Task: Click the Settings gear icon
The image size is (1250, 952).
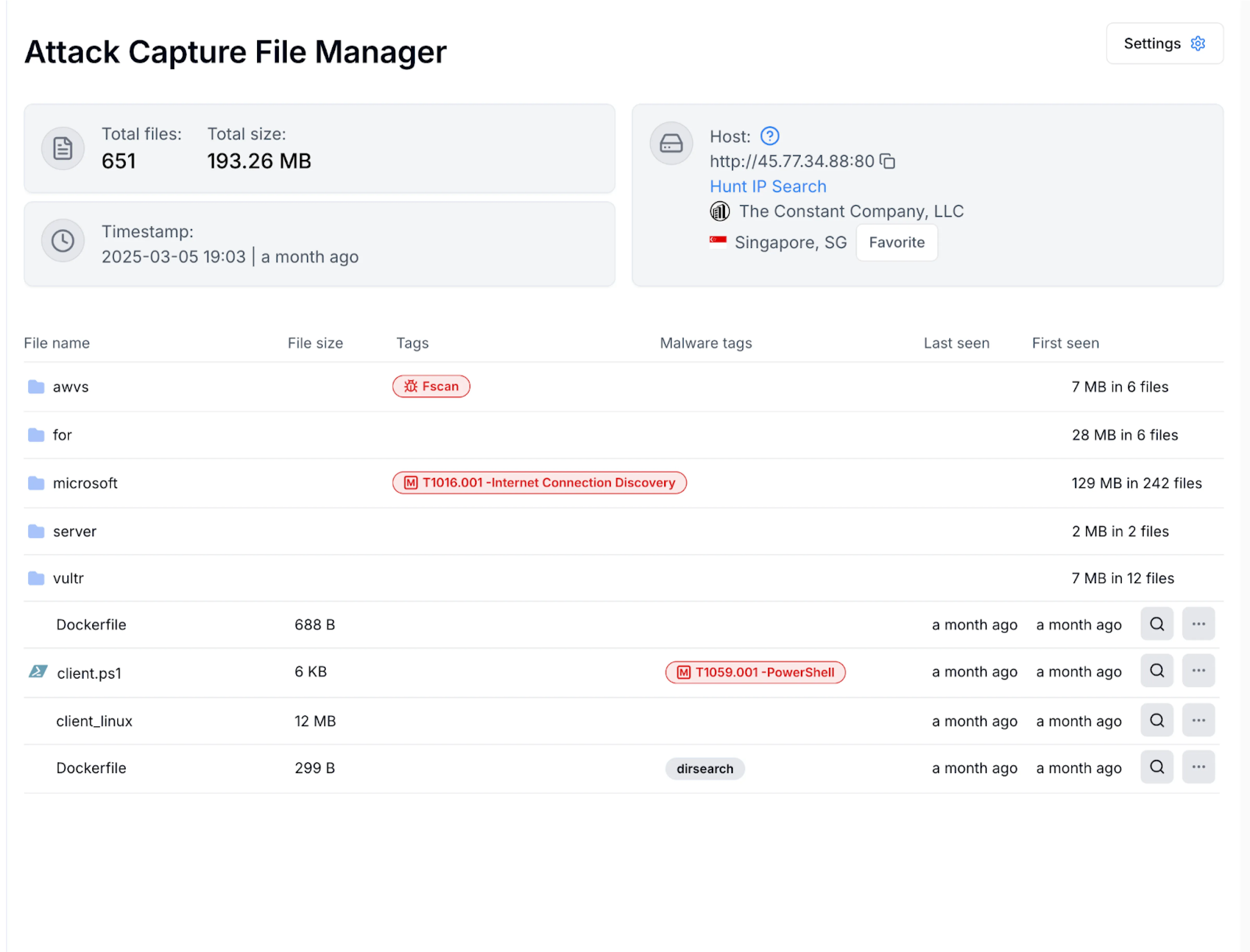Action: pos(1197,44)
